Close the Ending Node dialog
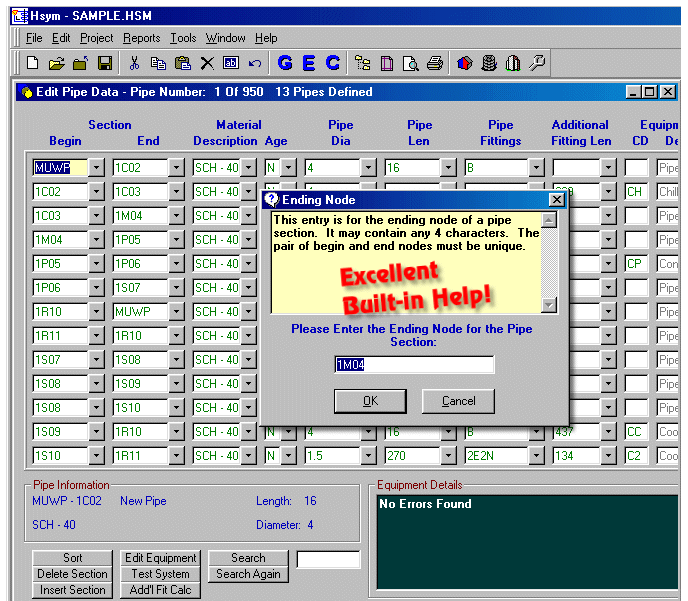 pyautogui.click(x=556, y=200)
